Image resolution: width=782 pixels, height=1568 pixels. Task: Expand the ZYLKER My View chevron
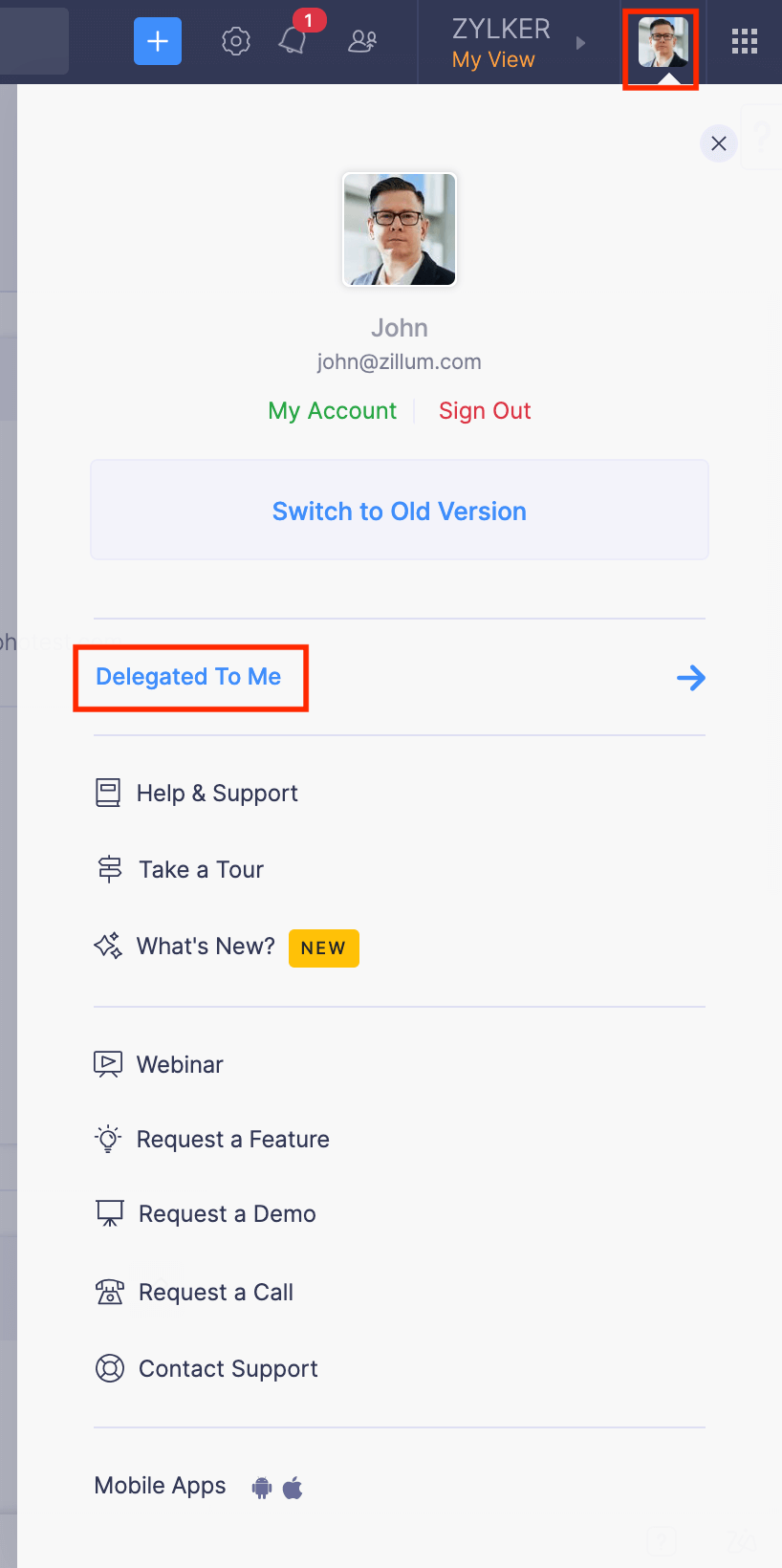[580, 42]
